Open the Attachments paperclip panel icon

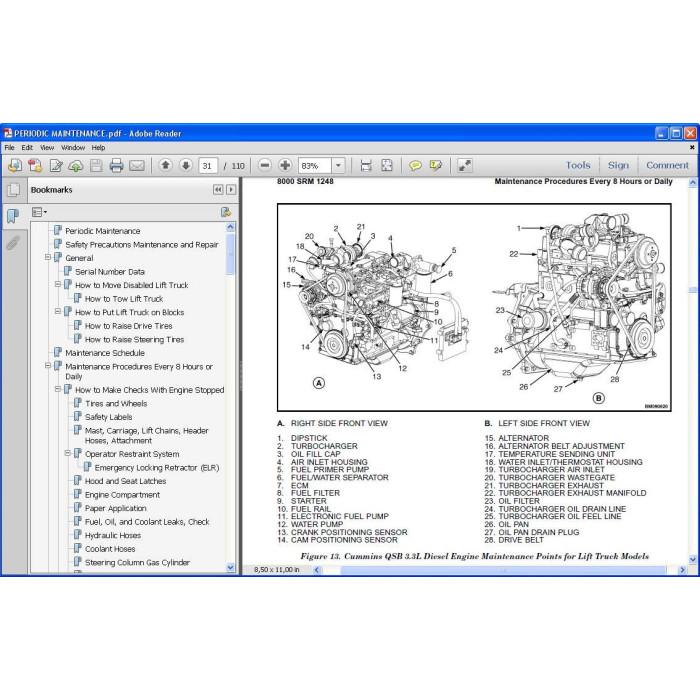coord(13,243)
